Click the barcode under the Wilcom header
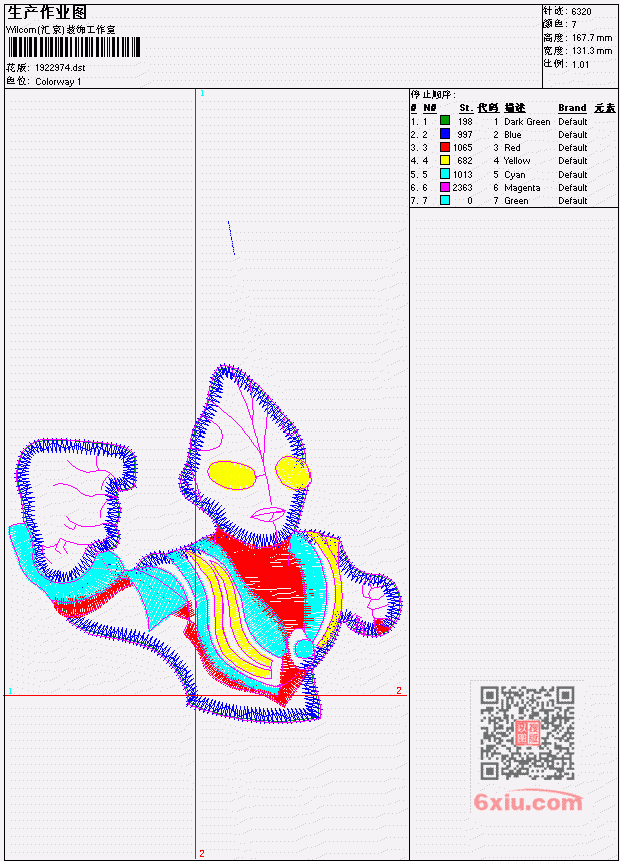620x861 pixels. coord(74,48)
